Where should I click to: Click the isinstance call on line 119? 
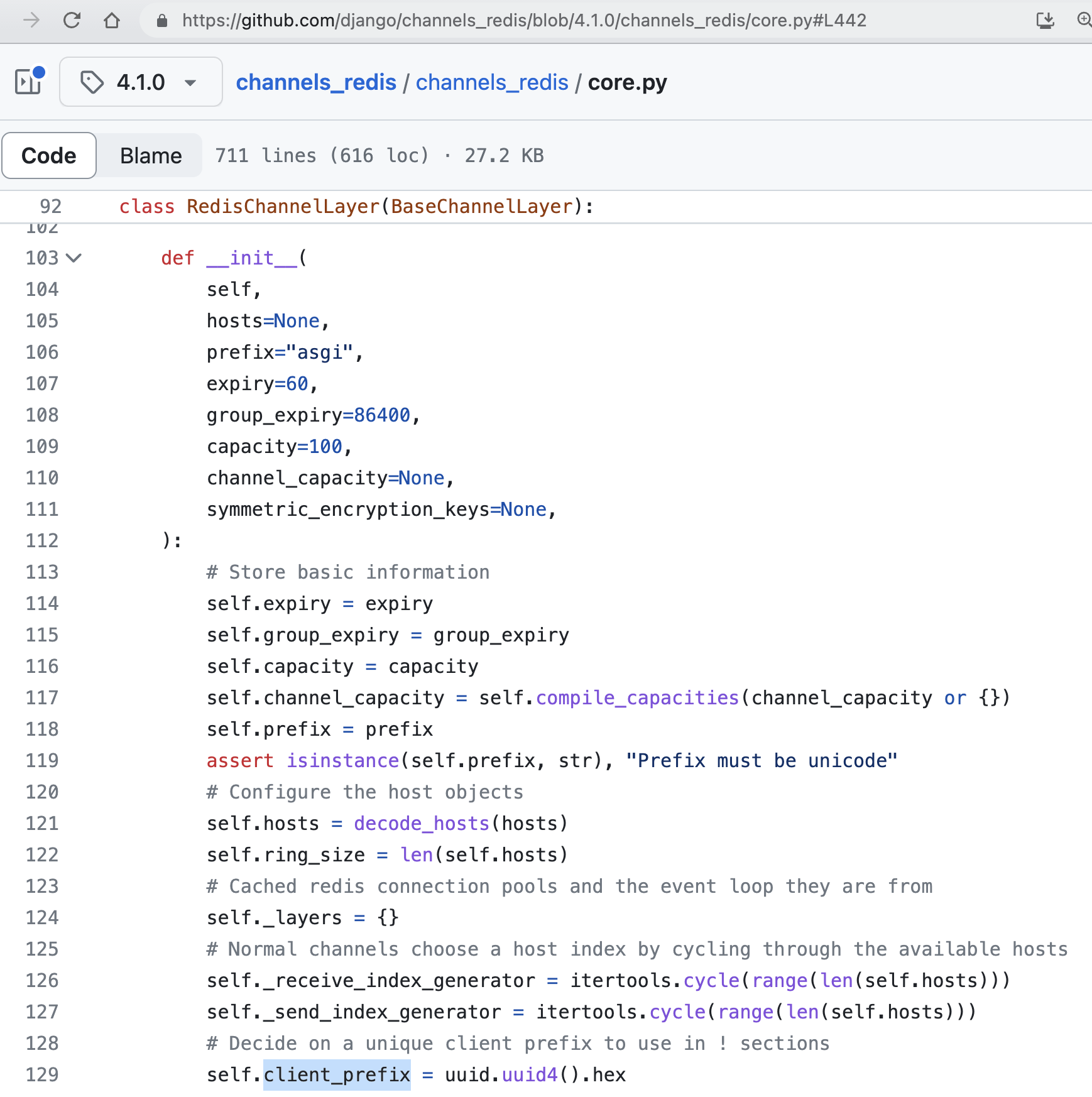tap(343, 760)
